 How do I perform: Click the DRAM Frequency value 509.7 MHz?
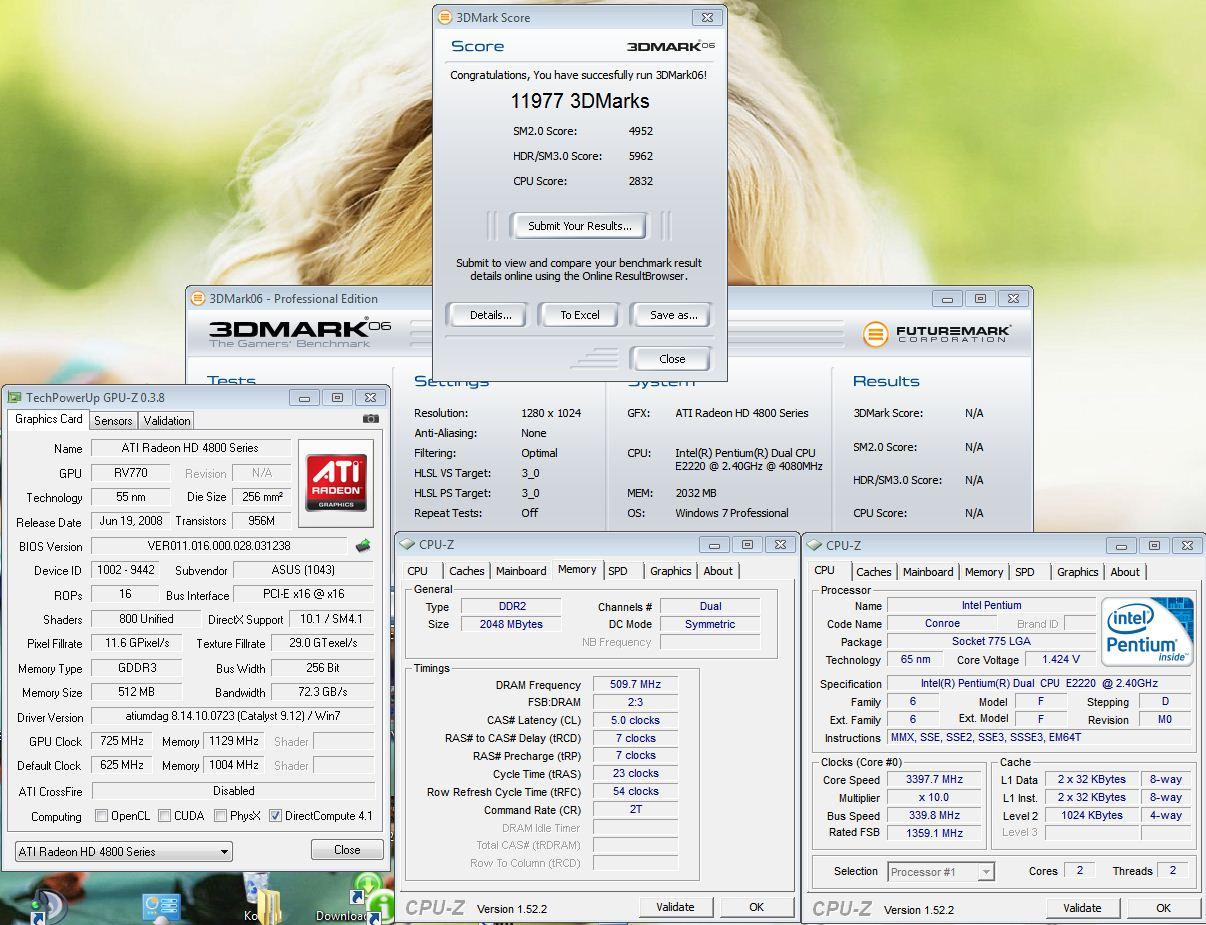(635, 685)
